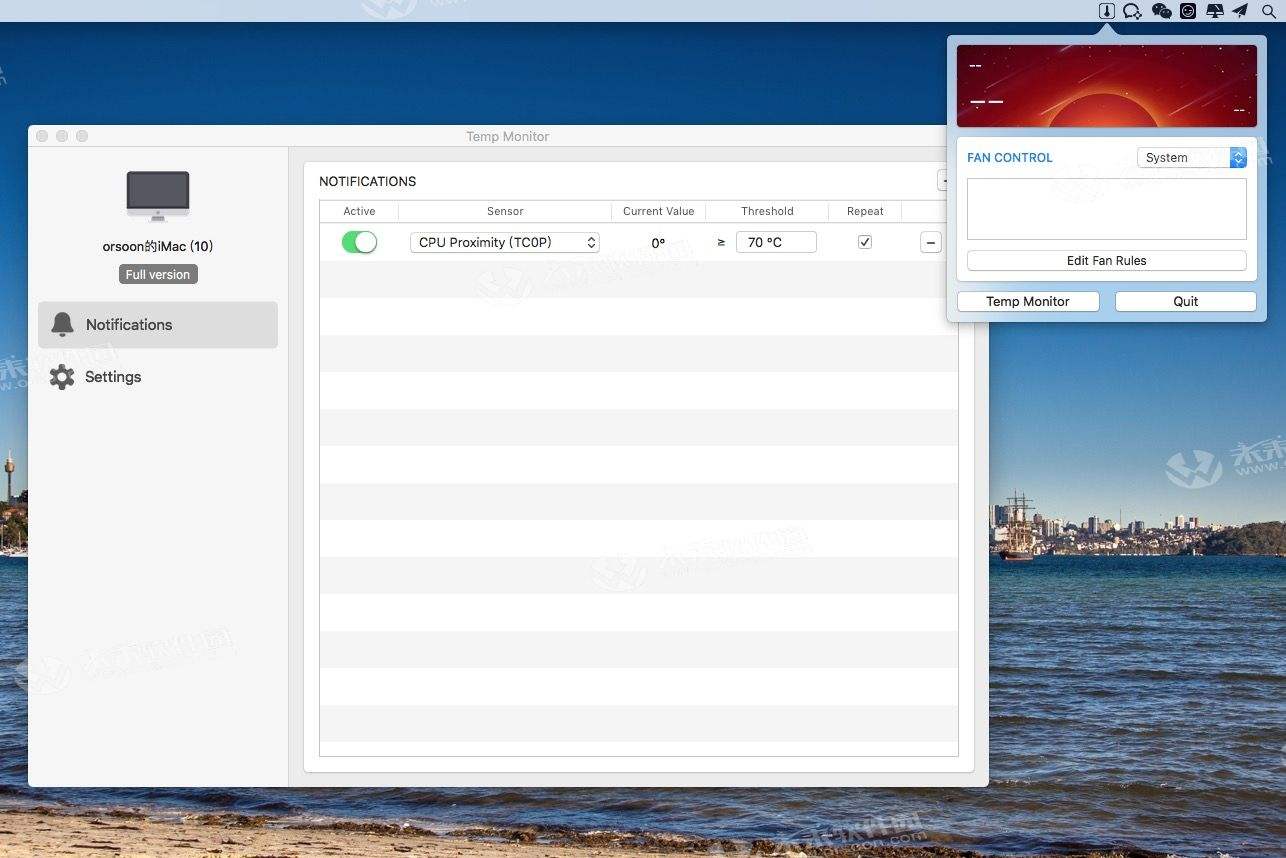Click the Temp Monitor button in the popup
Image resolution: width=1286 pixels, height=858 pixels.
pos(1028,301)
